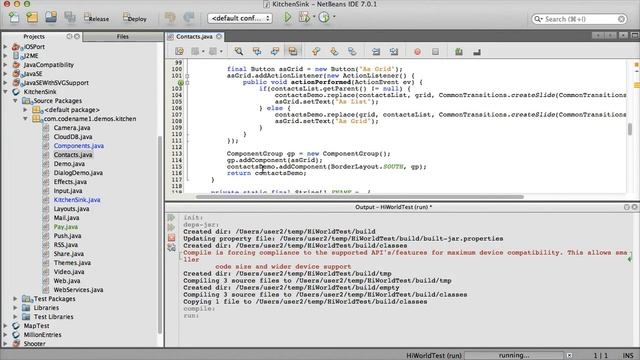The width and height of the screenshot is (640, 360).
Task: Click the New Project toolbar icon
Action: click(x=32, y=18)
